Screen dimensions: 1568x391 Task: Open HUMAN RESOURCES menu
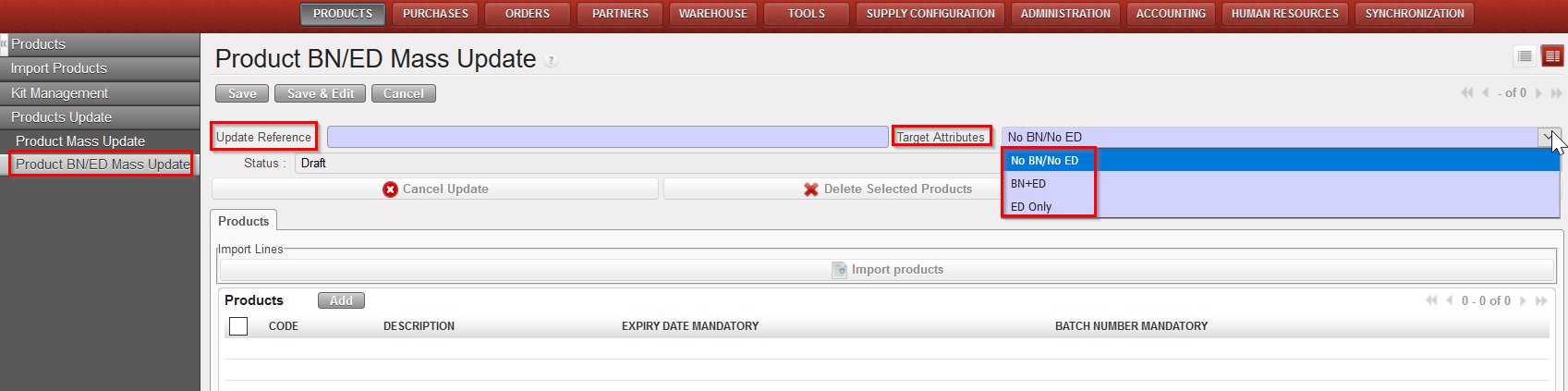[1284, 14]
